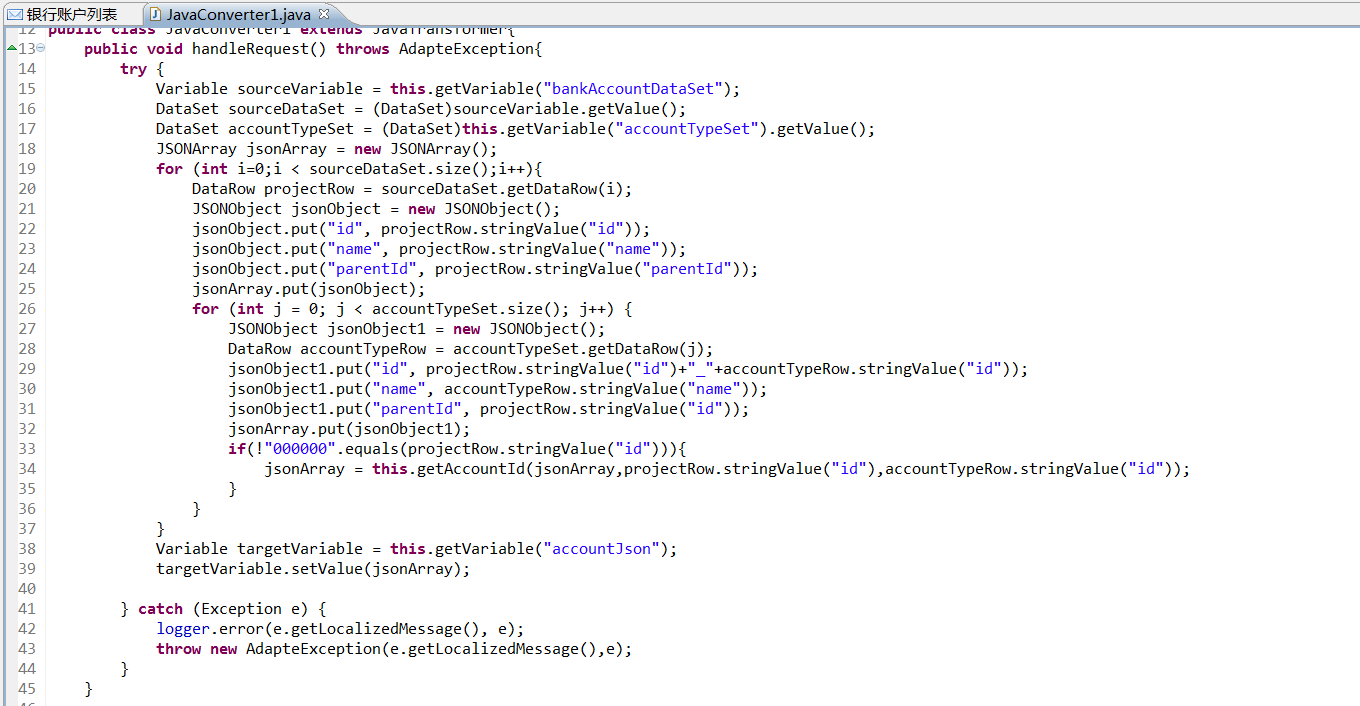
Task: Click line number 26 in the gutter
Action: click(27, 309)
